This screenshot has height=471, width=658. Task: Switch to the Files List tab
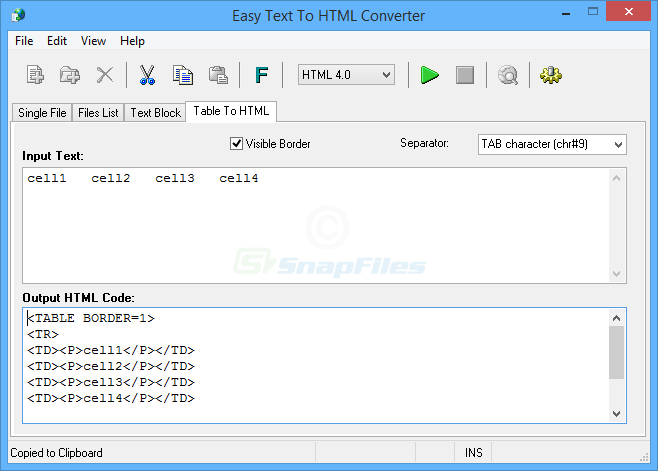tap(98, 113)
